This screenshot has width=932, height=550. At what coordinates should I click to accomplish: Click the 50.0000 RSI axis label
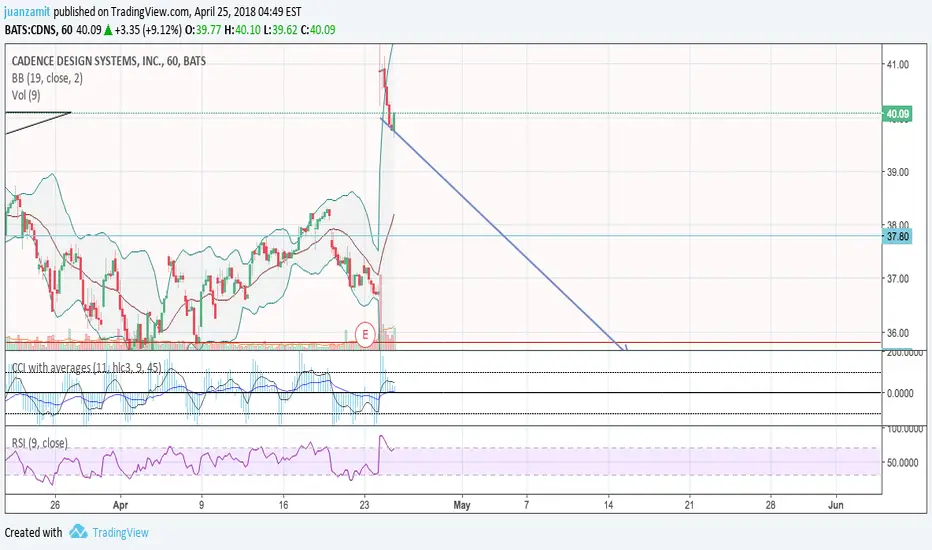pos(902,462)
